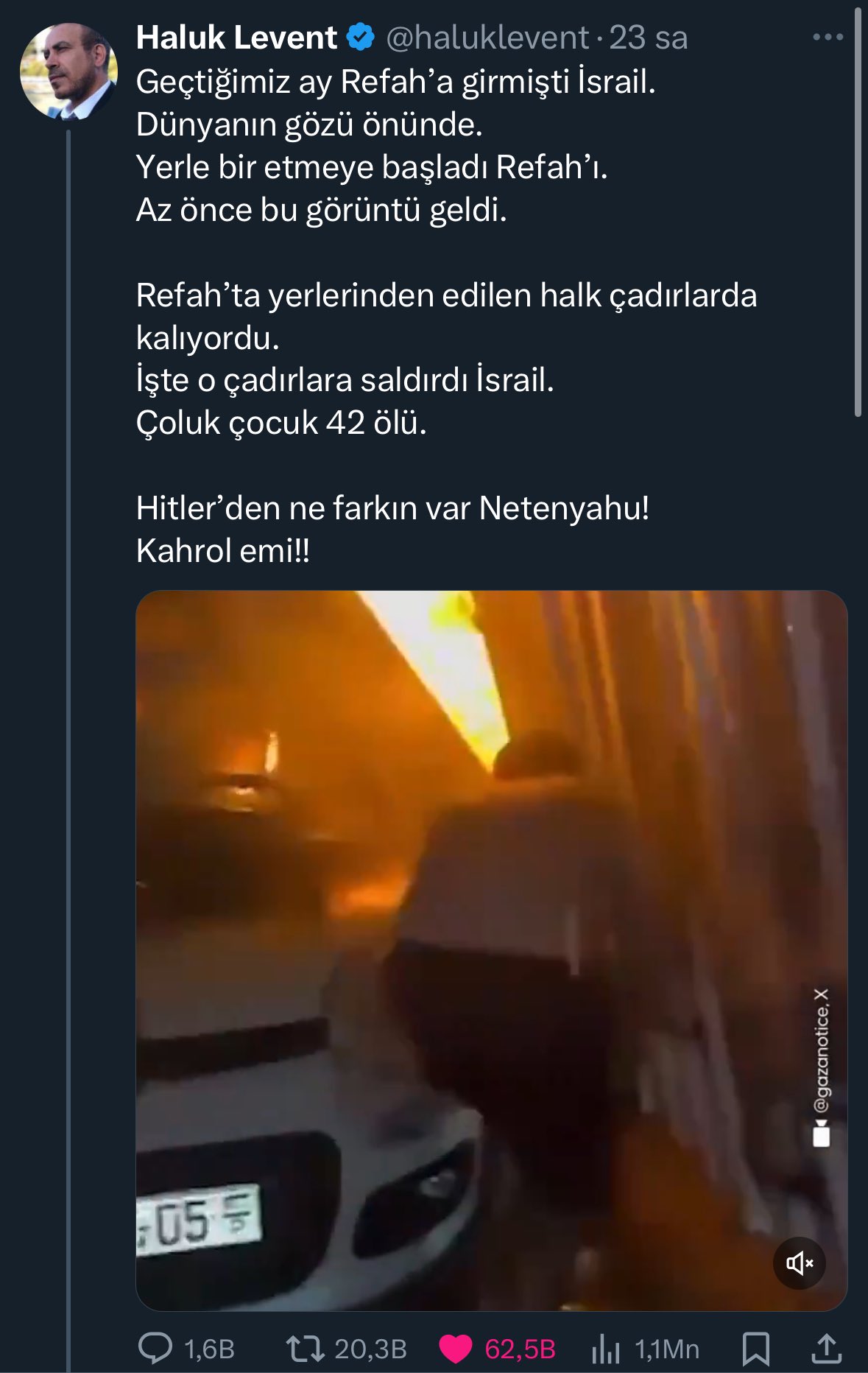The image size is (868, 1373).
Task: Open the Haluk Levent display name
Action: coord(236,38)
